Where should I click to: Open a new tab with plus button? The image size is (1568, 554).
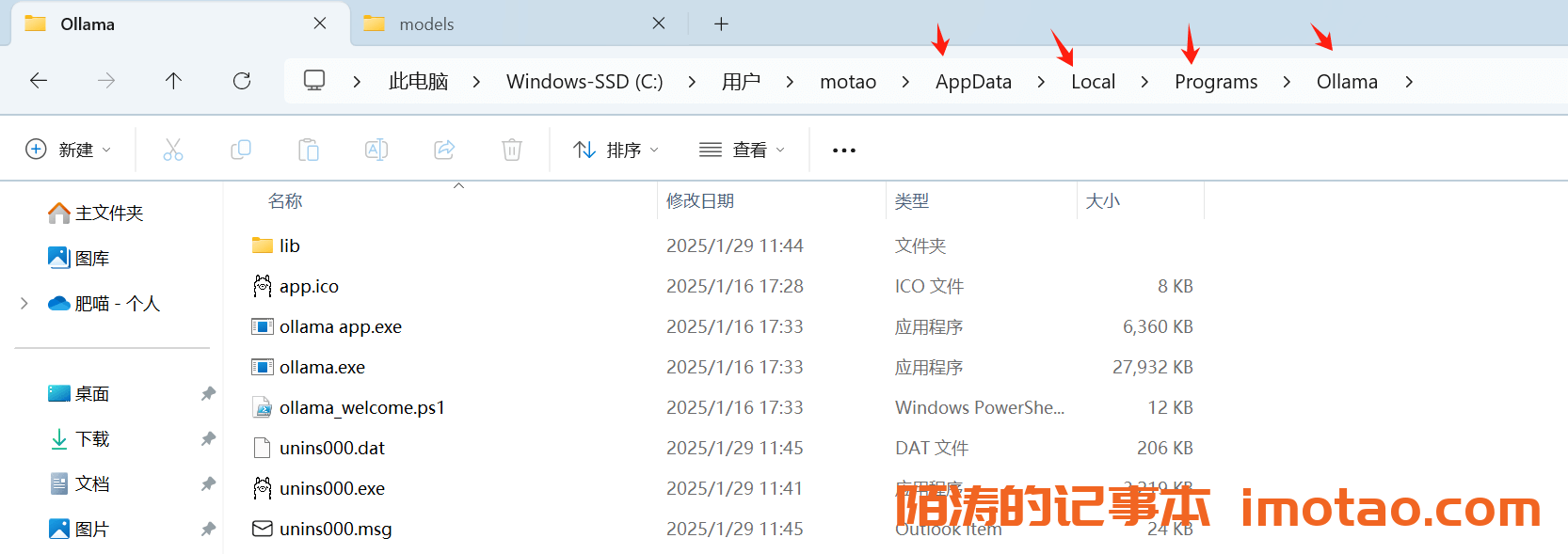(721, 24)
